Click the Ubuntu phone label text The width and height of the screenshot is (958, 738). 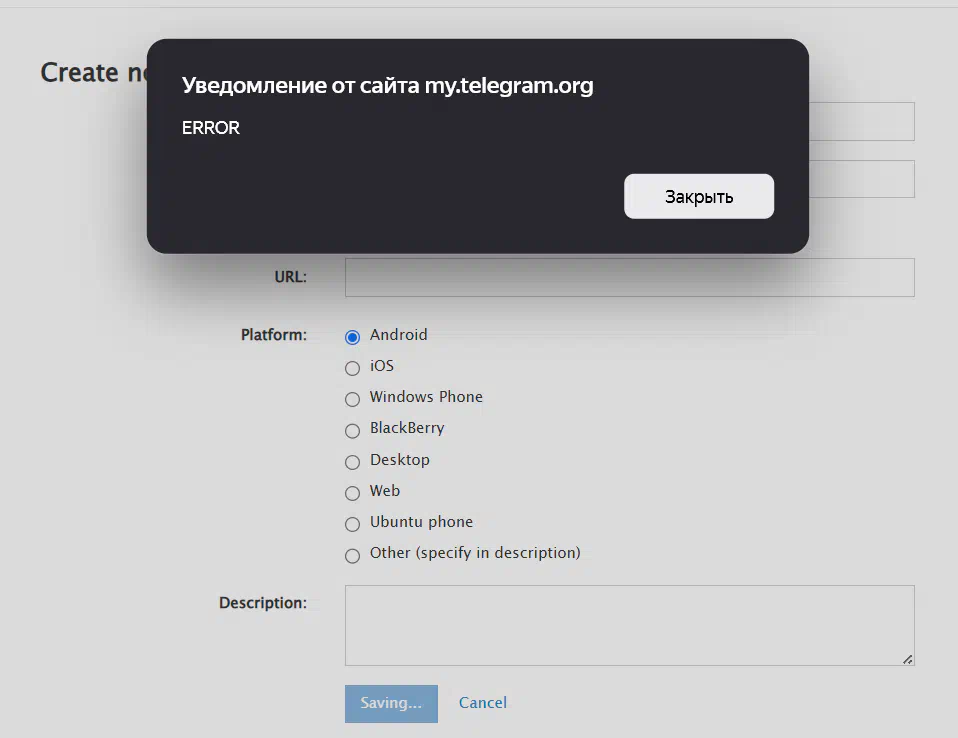[421, 522]
